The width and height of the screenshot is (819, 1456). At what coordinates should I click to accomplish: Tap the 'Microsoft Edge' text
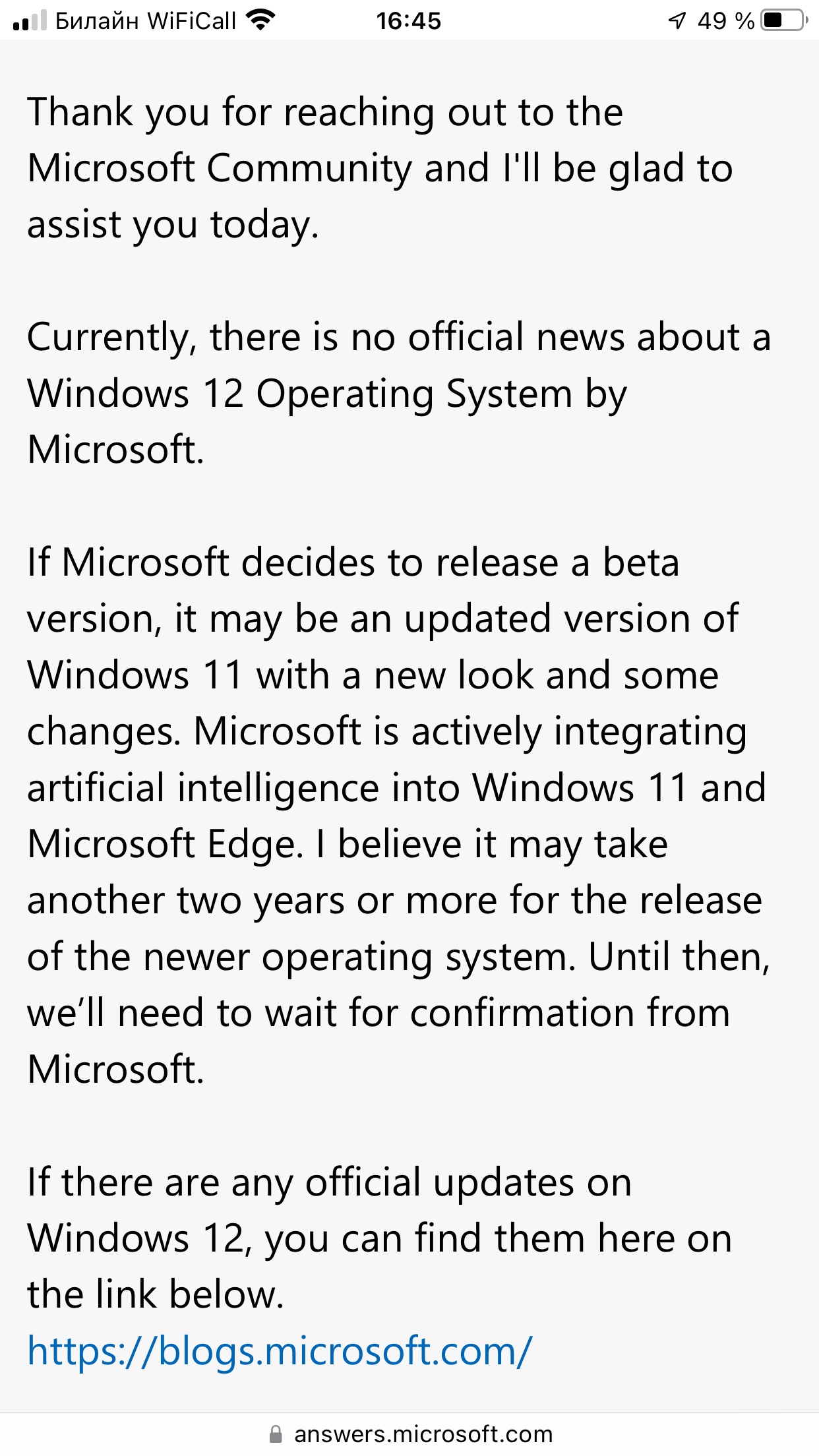point(164,844)
